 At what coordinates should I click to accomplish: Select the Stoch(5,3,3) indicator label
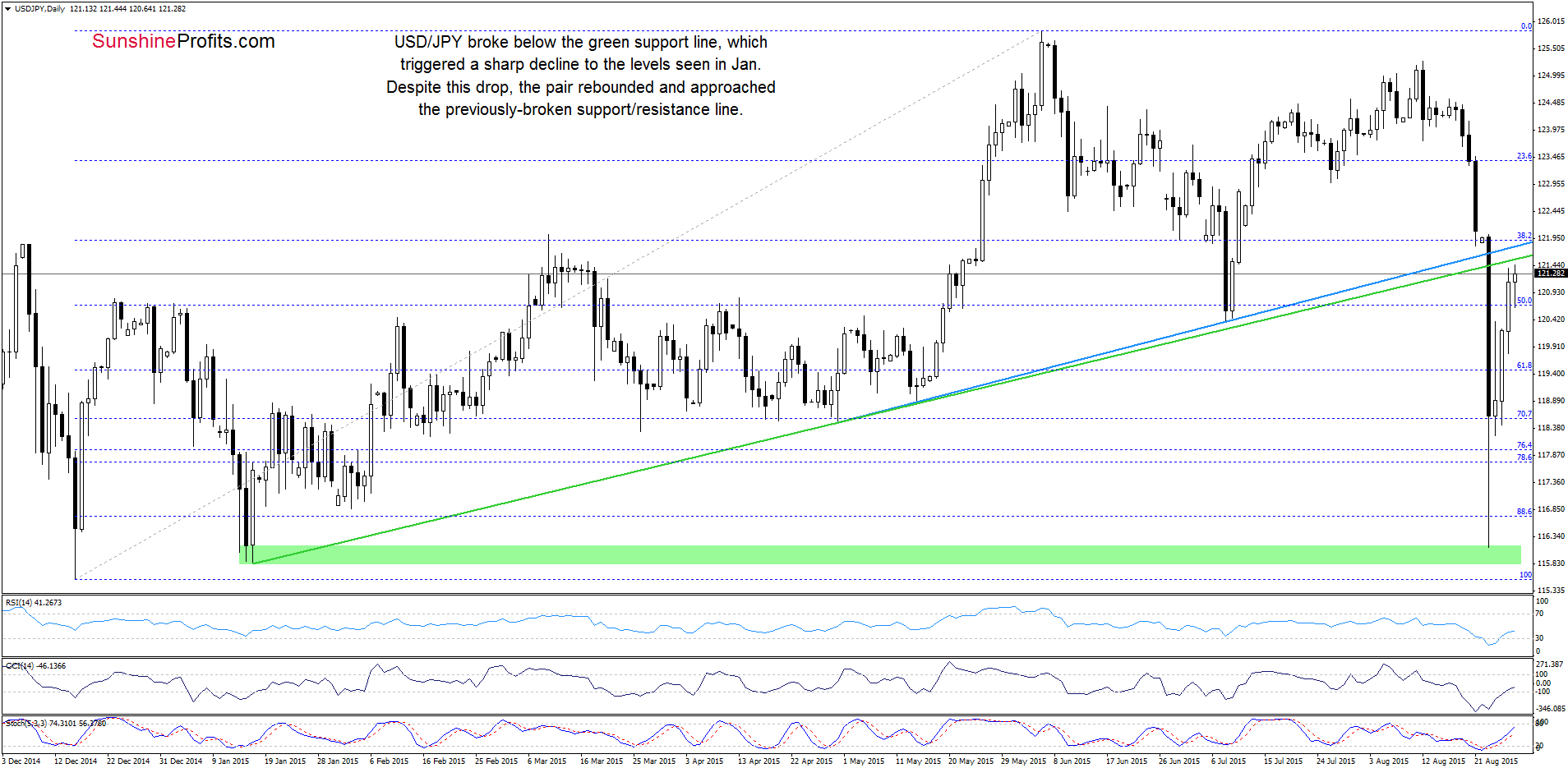coord(56,724)
